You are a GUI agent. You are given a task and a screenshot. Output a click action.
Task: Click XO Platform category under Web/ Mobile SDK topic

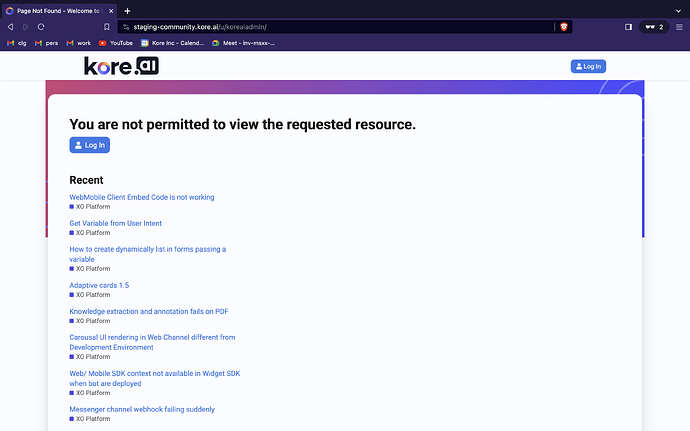90,393
